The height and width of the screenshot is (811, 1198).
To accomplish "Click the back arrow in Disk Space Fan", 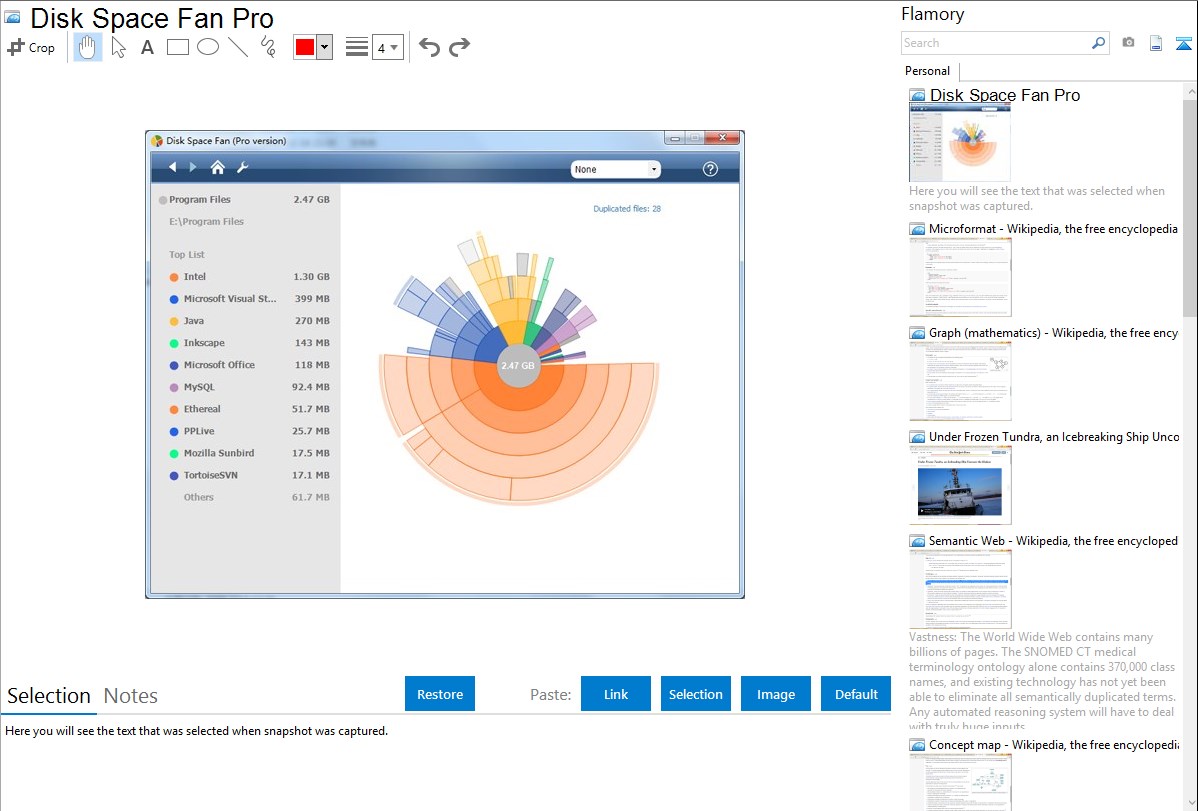I will tap(173, 167).
